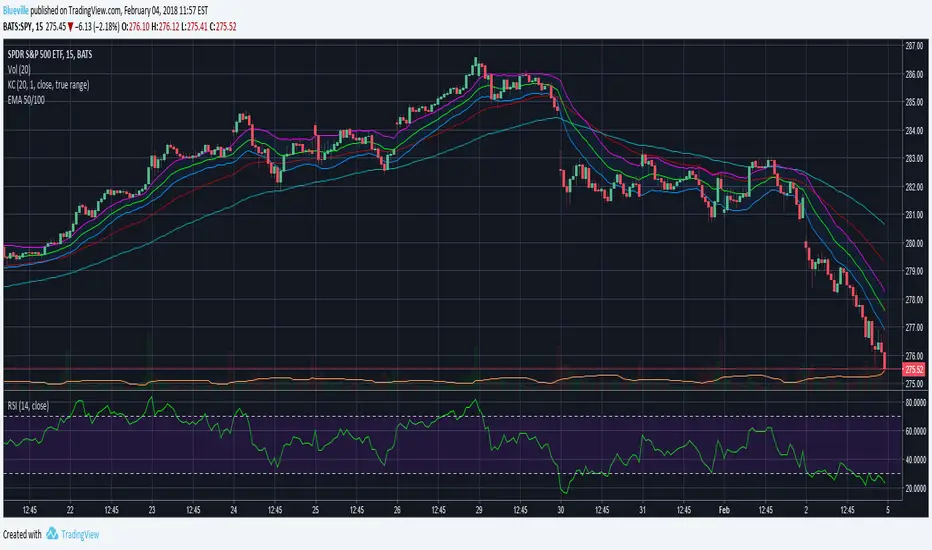Click the 284.00 price axis label

click(x=914, y=130)
